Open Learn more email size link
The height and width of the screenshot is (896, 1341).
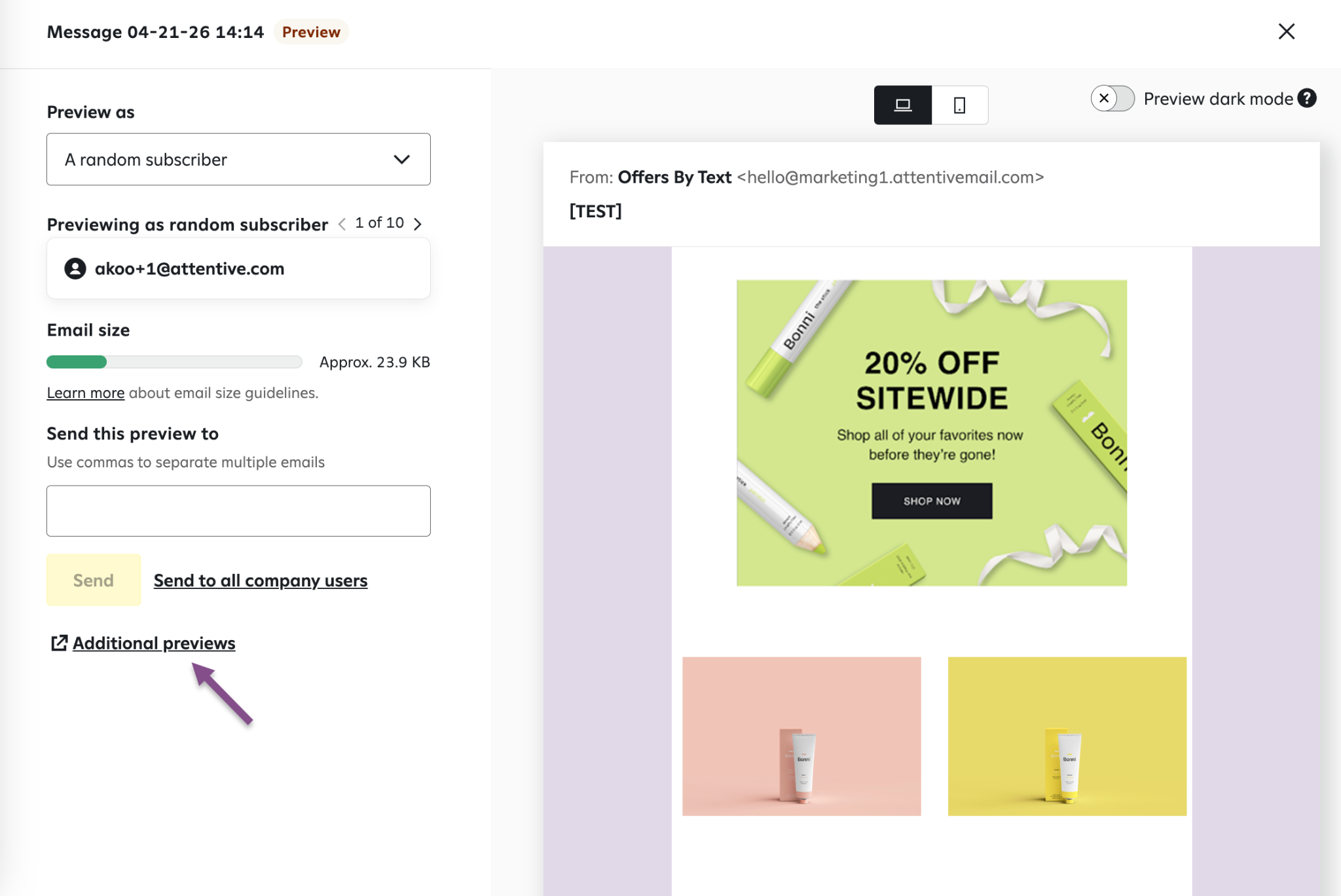coord(86,393)
